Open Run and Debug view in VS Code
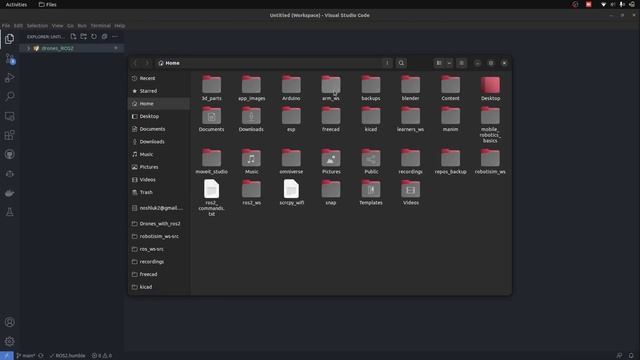The width and height of the screenshot is (640, 360). [9, 78]
